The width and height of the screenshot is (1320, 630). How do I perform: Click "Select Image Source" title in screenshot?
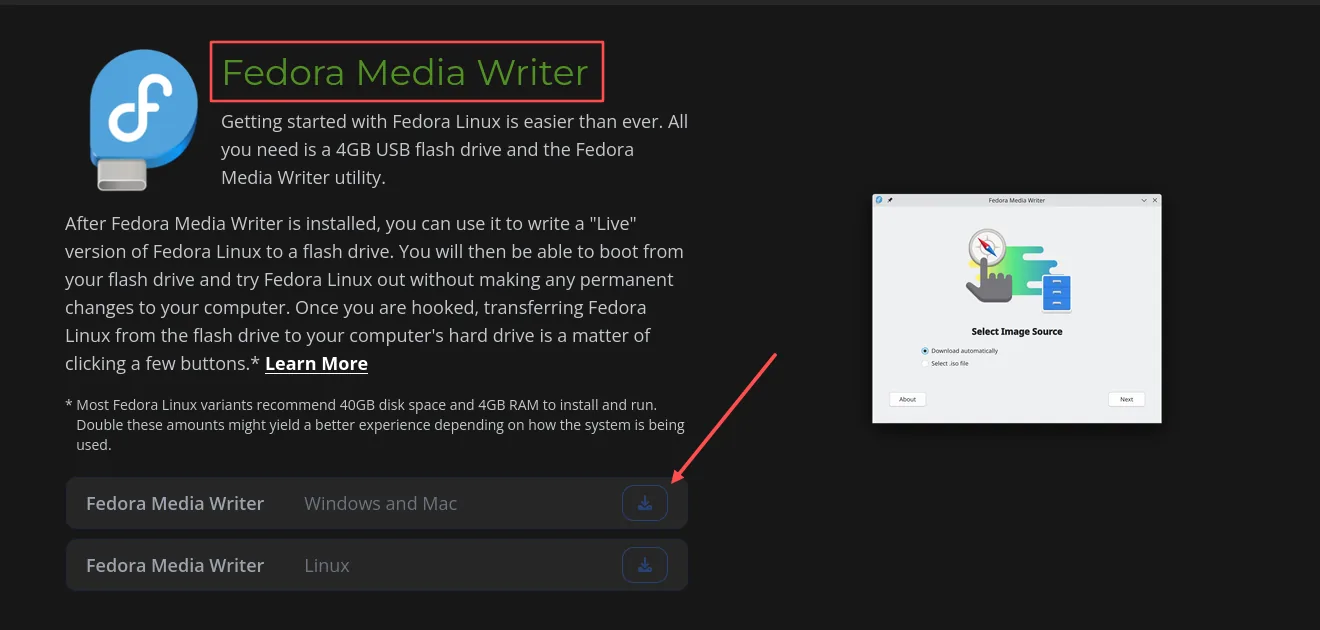(1017, 332)
